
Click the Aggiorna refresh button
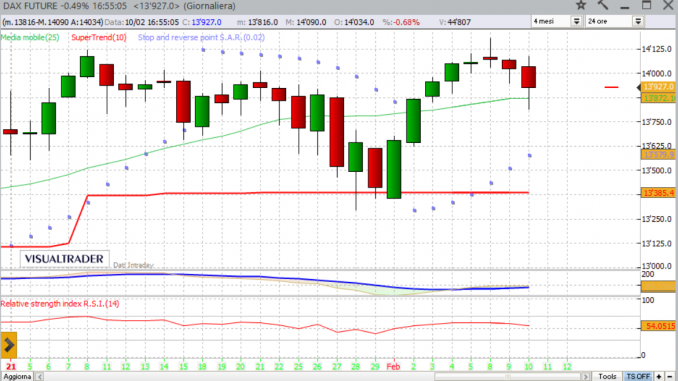(x=17, y=377)
